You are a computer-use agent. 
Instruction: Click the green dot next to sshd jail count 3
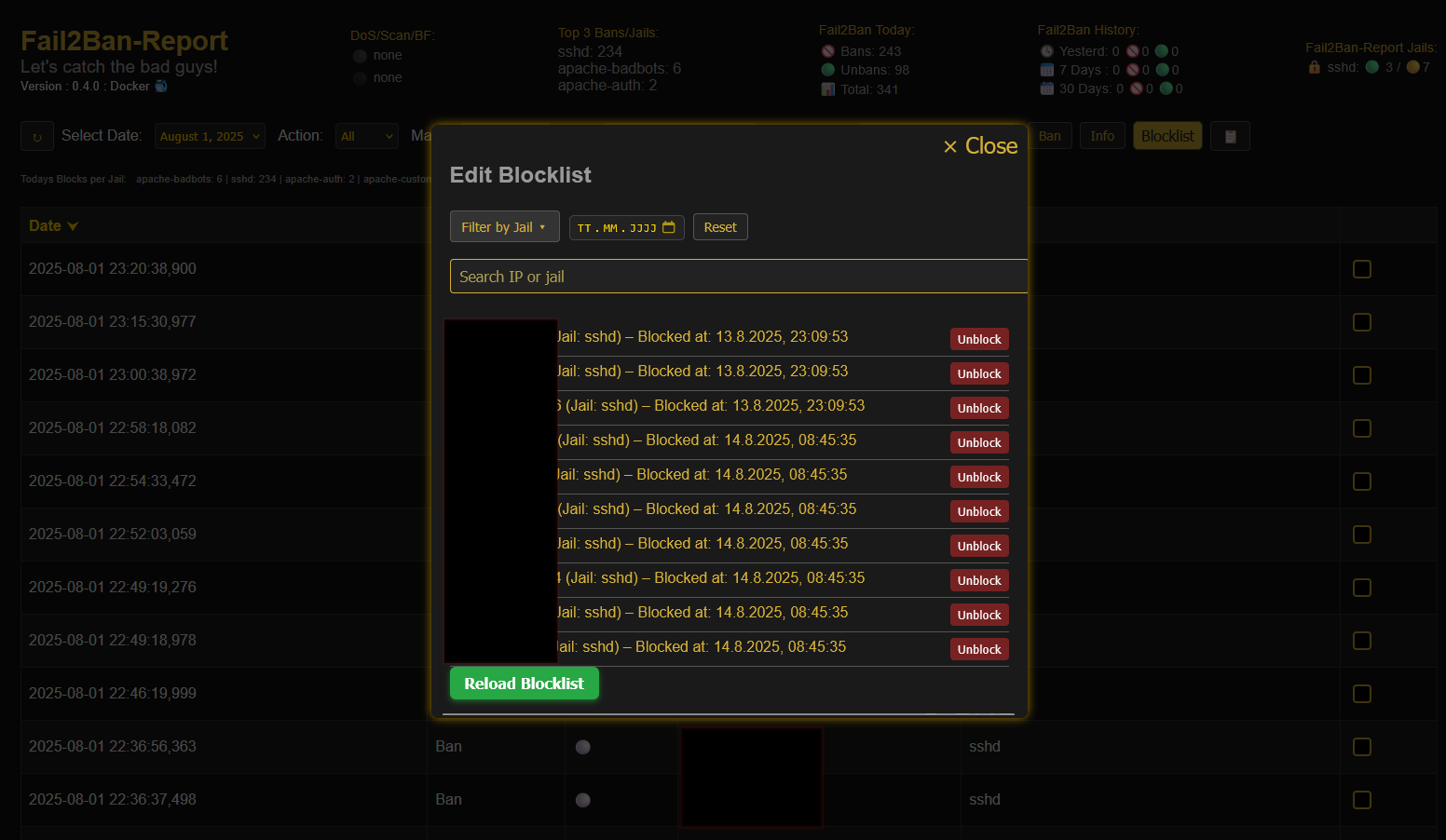coord(1372,67)
